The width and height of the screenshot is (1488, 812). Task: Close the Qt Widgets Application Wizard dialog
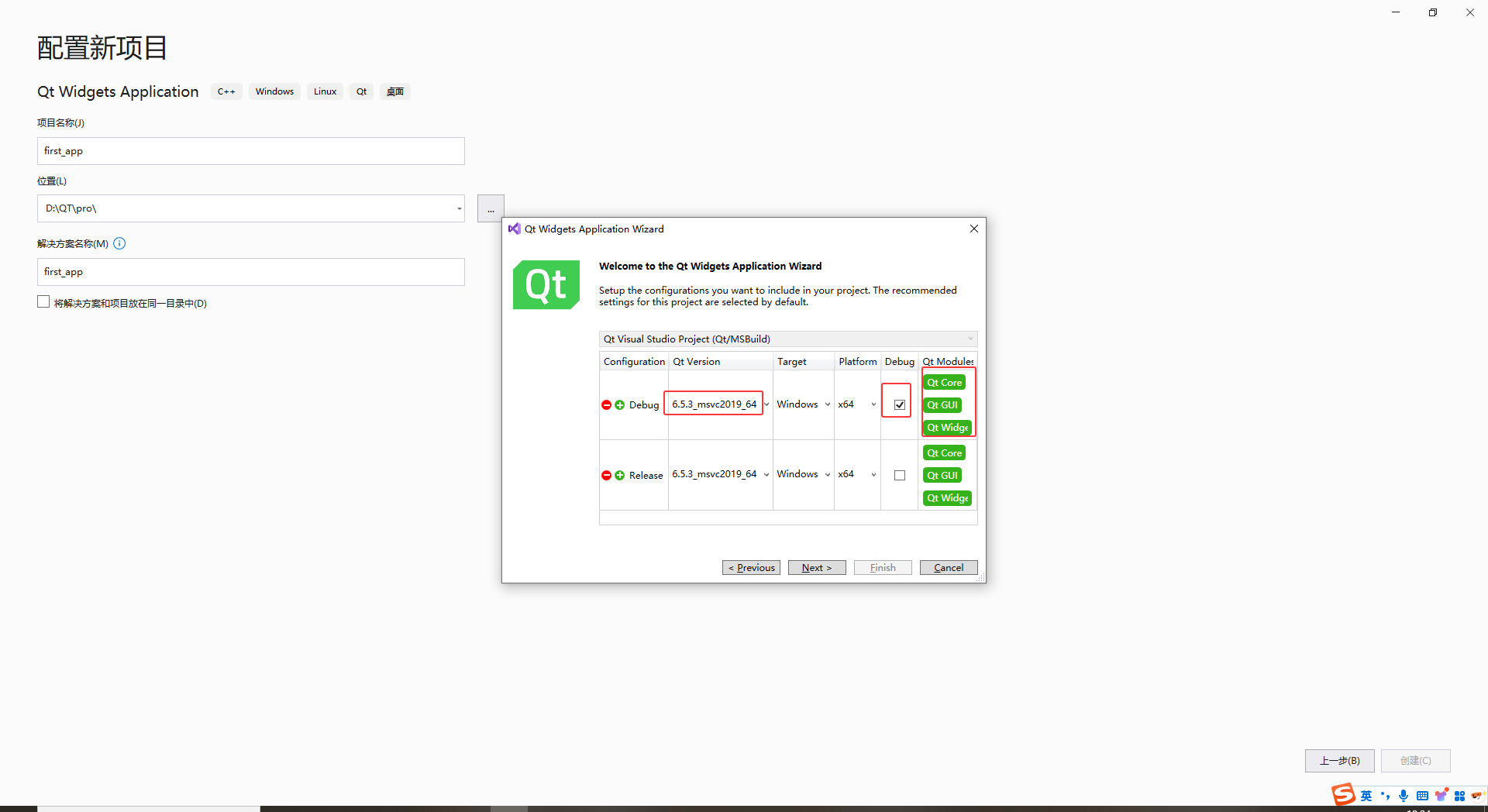tap(974, 229)
